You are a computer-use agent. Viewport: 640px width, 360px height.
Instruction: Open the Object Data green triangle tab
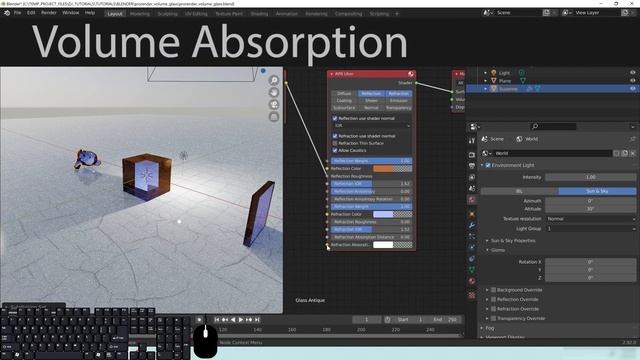472,269
